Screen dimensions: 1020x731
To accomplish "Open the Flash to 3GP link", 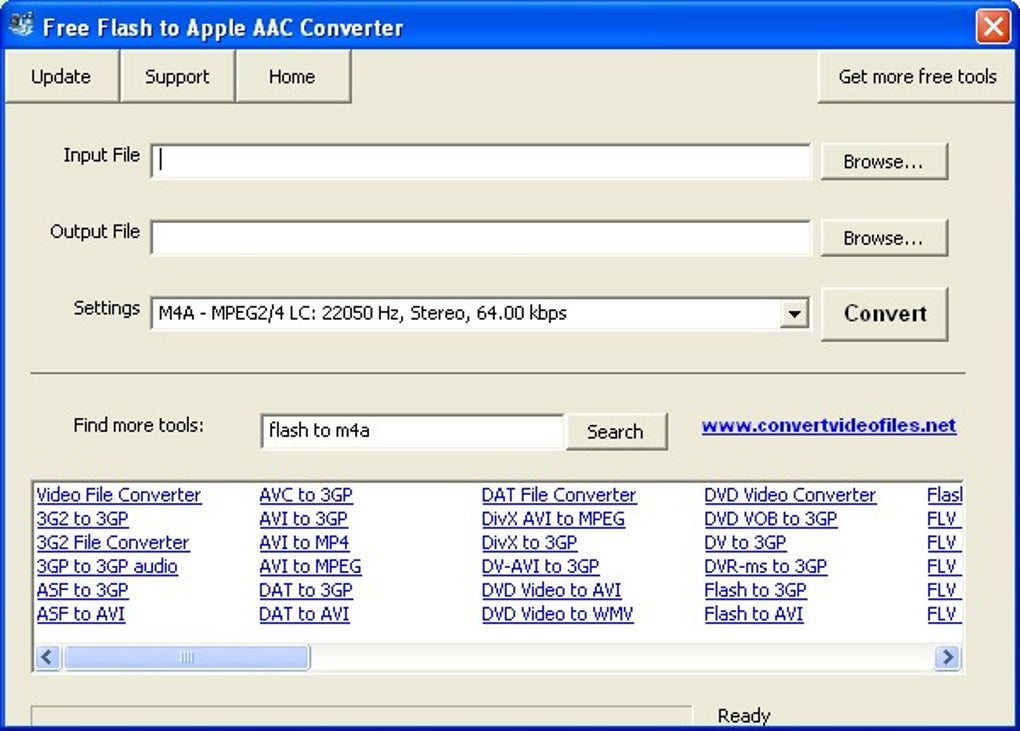I will click(x=756, y=590).
